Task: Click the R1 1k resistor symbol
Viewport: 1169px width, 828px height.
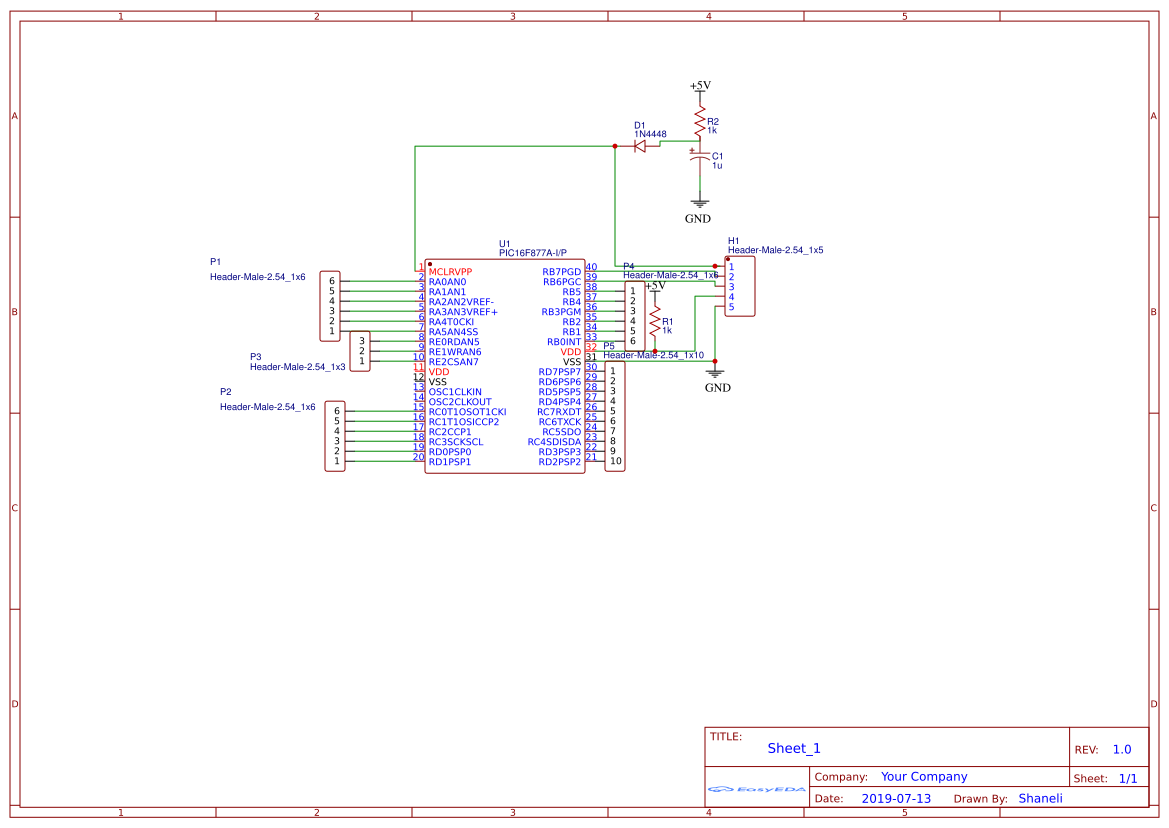Action: tap(655, 322)
